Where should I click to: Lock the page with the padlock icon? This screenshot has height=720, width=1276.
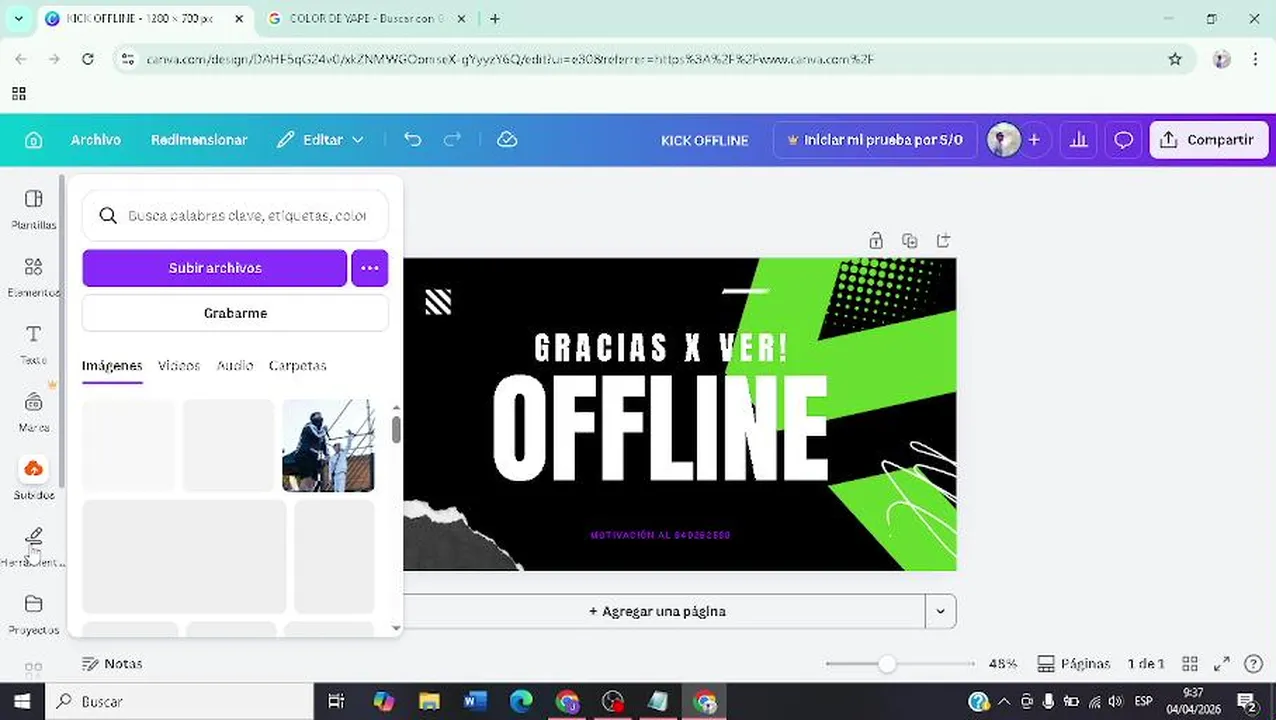point(876,241)
